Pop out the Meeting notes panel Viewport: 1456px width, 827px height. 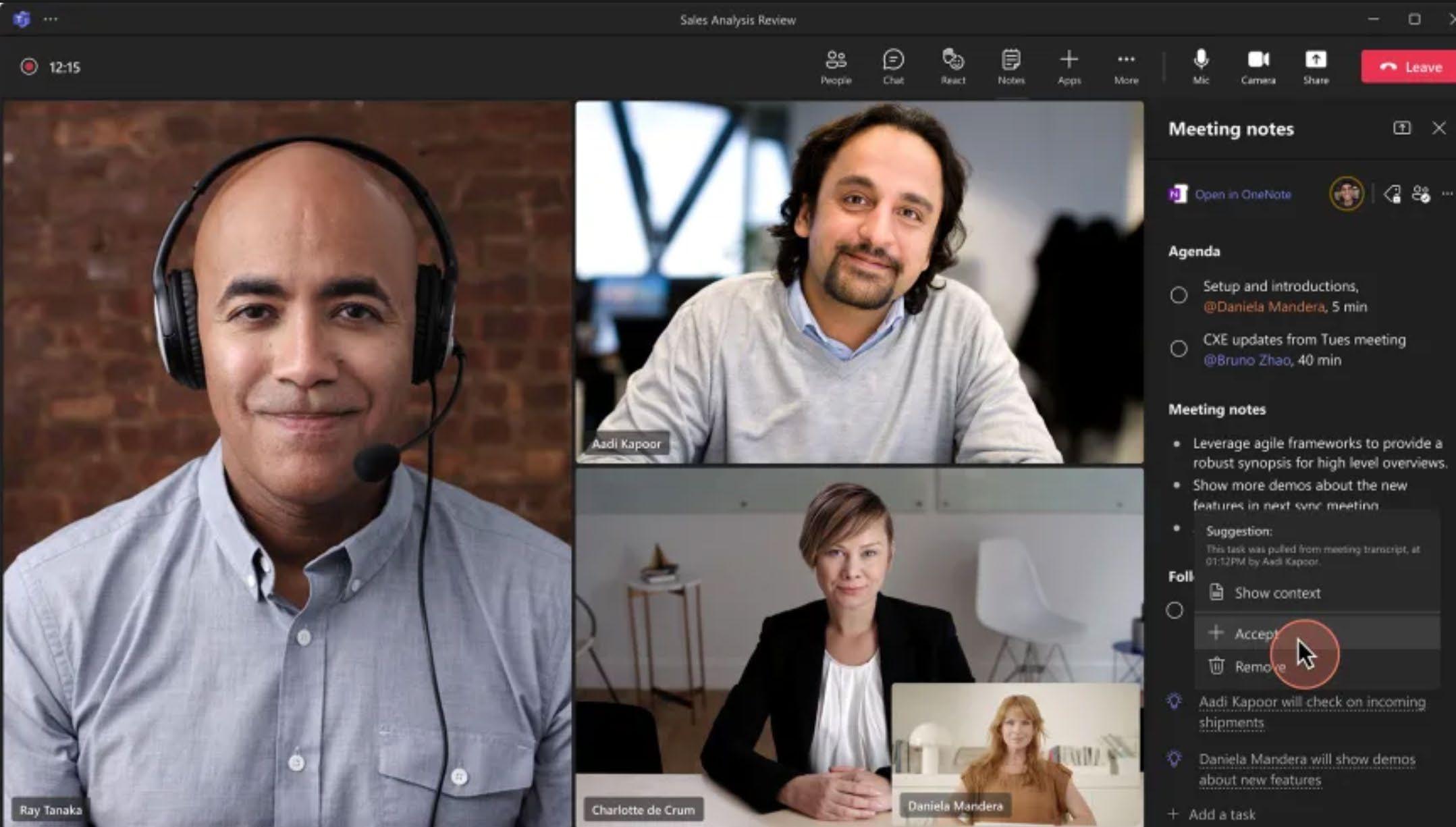tap(1401, 128)
